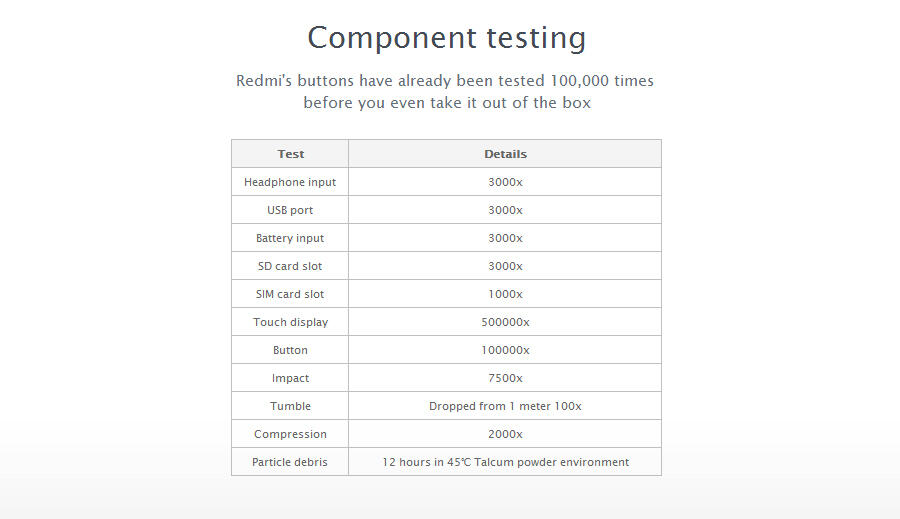Click the Component testing heading
The width and height of the screenshot is (900, 519).
pyautogui.click(x=447, y=38)
